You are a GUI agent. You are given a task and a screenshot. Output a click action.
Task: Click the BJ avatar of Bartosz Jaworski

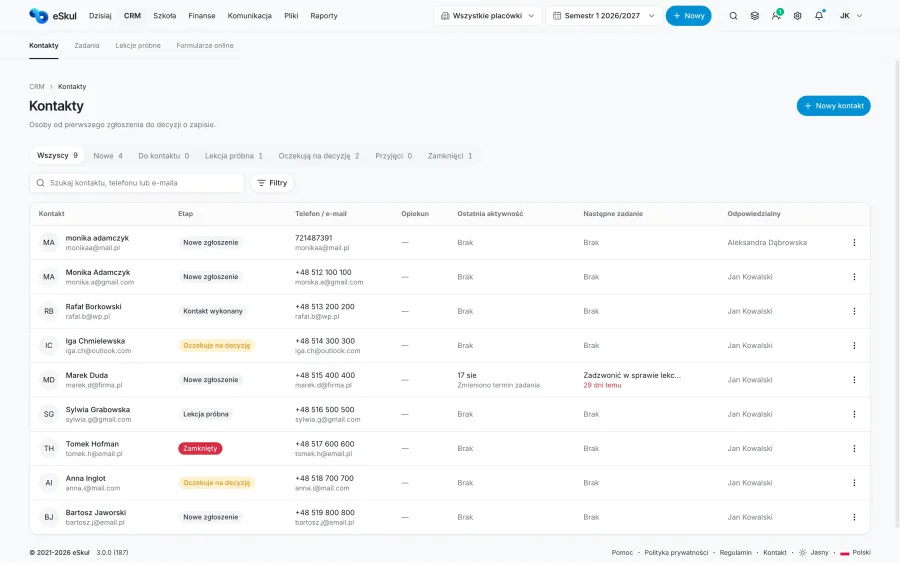click(49, 517)
